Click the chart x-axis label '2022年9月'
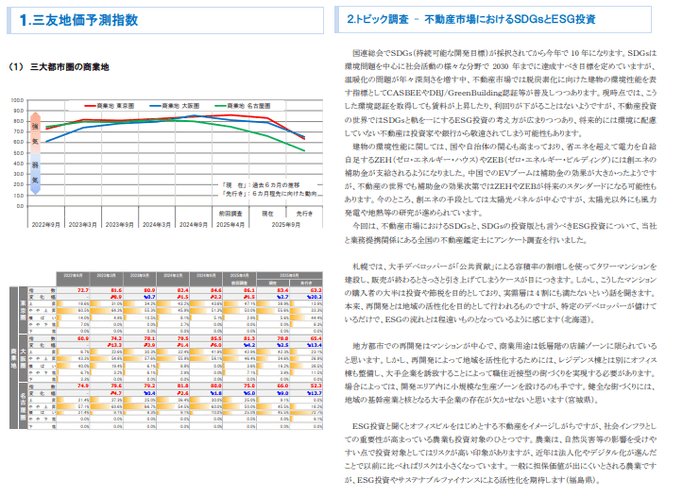This screenshot has height=500, width=700. 46,225
